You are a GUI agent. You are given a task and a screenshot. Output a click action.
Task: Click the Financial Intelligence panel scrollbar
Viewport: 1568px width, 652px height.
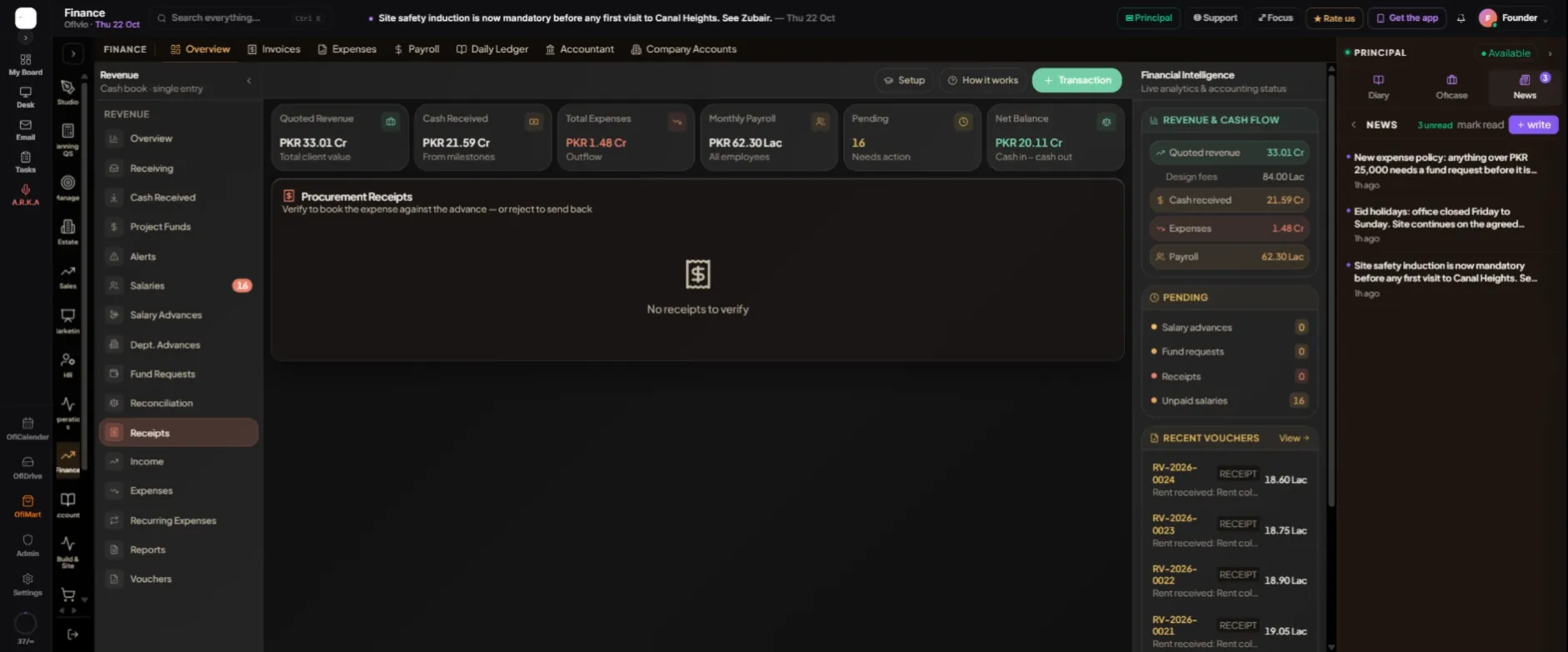1331,292
